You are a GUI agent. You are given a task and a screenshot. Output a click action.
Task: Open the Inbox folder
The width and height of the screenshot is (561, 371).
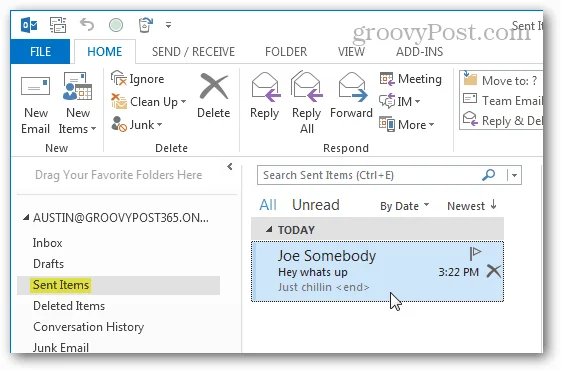click(x=48, y=243)
